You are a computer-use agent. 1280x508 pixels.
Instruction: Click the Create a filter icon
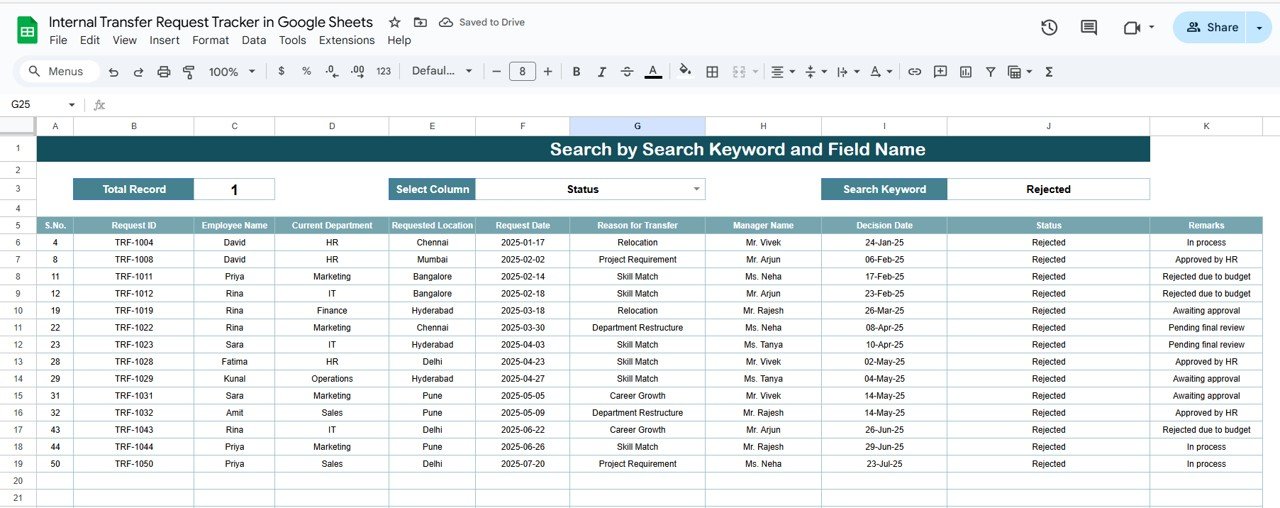[990, 72]
